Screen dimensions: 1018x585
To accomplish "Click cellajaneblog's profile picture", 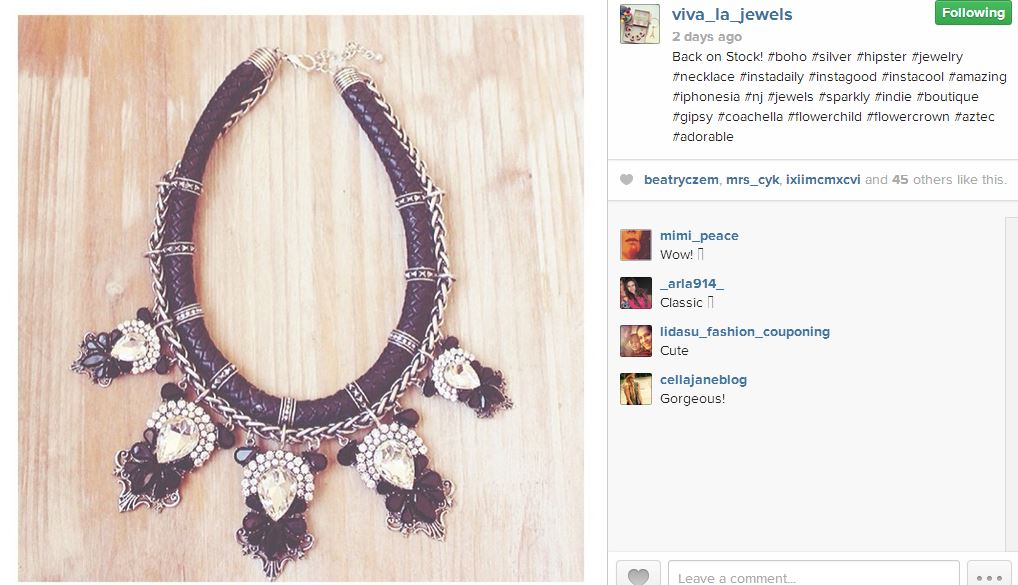I will tap(636, 389).
